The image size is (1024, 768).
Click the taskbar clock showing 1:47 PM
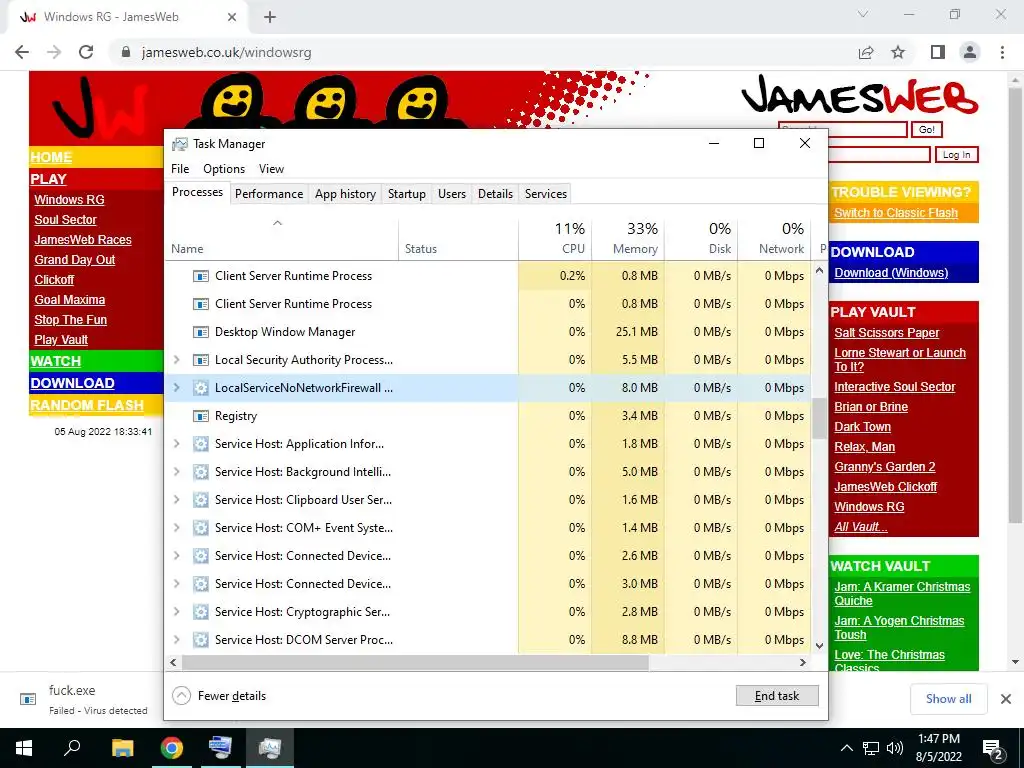pyautogui.click(x=938, y=748)
